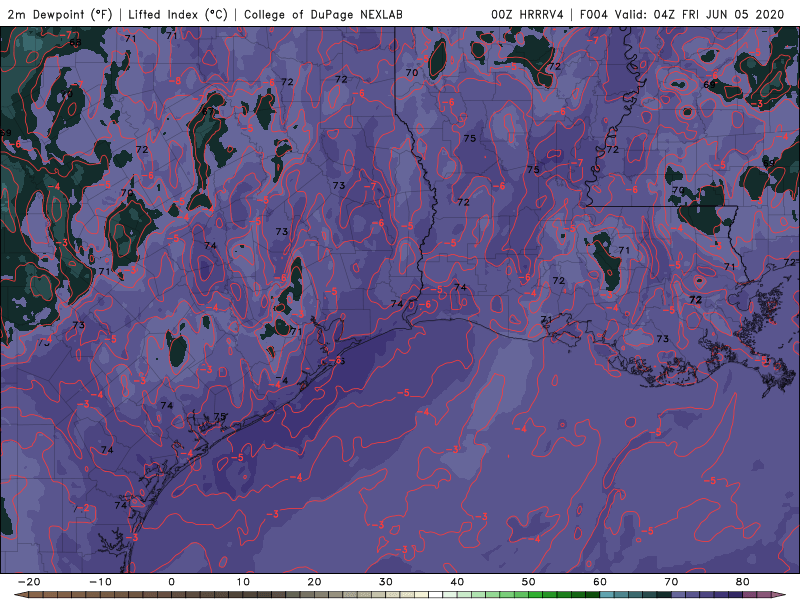Click the 50 label on the color scale
Viewport: 800px width, 600px height.
(x=529, y=582)
